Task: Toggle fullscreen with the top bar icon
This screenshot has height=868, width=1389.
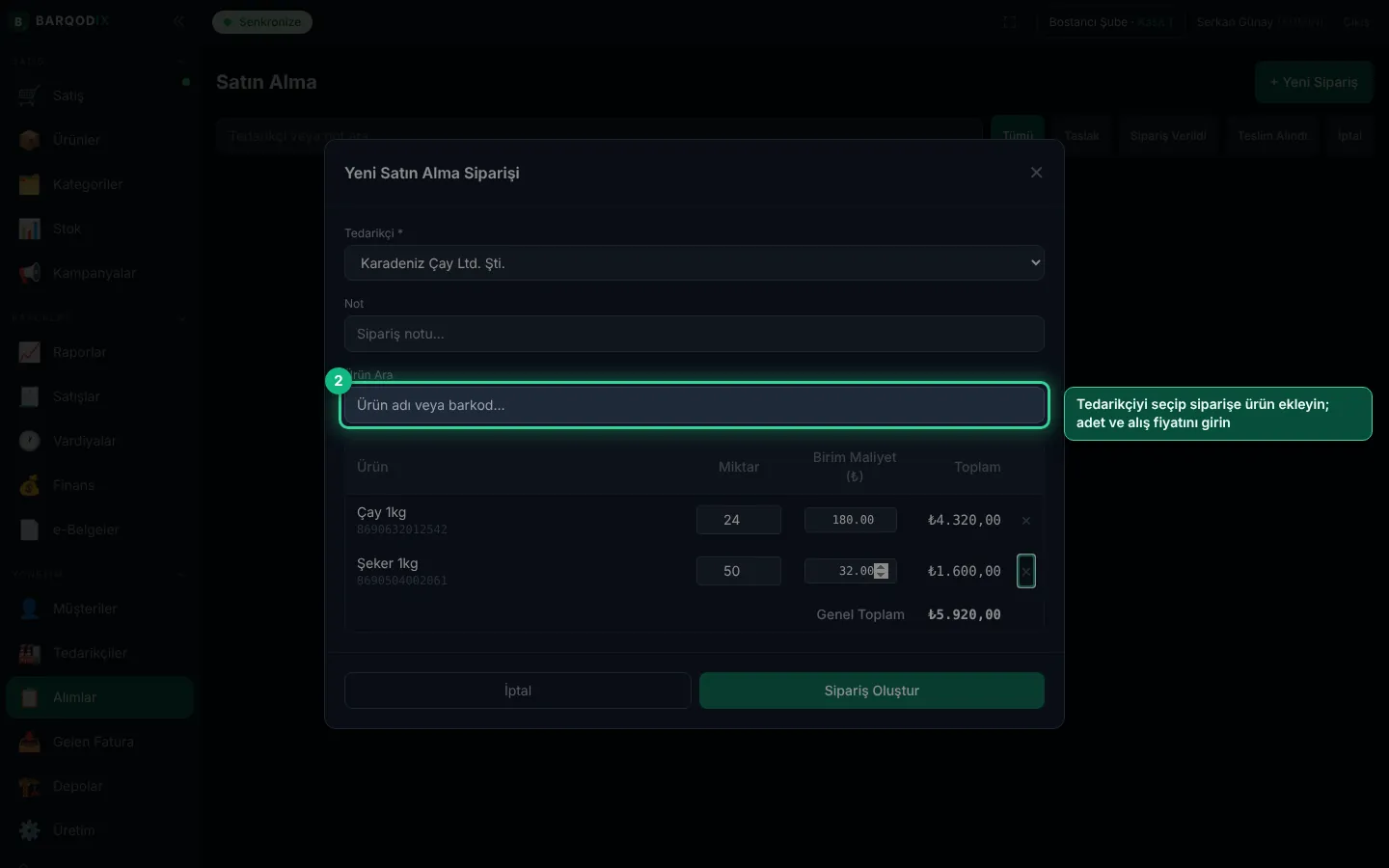Action: pos(1010,22)
